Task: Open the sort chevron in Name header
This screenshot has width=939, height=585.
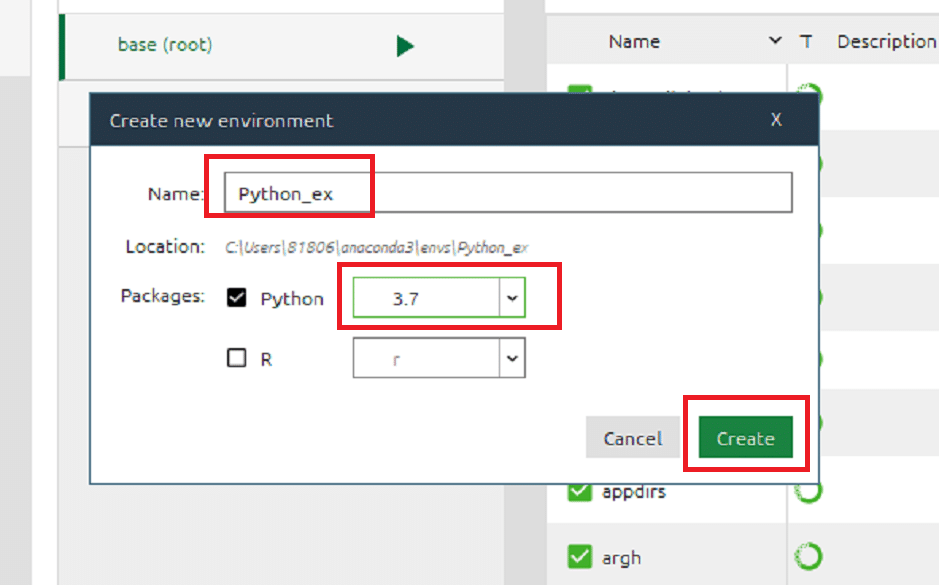Action: [x=775, y=40]
